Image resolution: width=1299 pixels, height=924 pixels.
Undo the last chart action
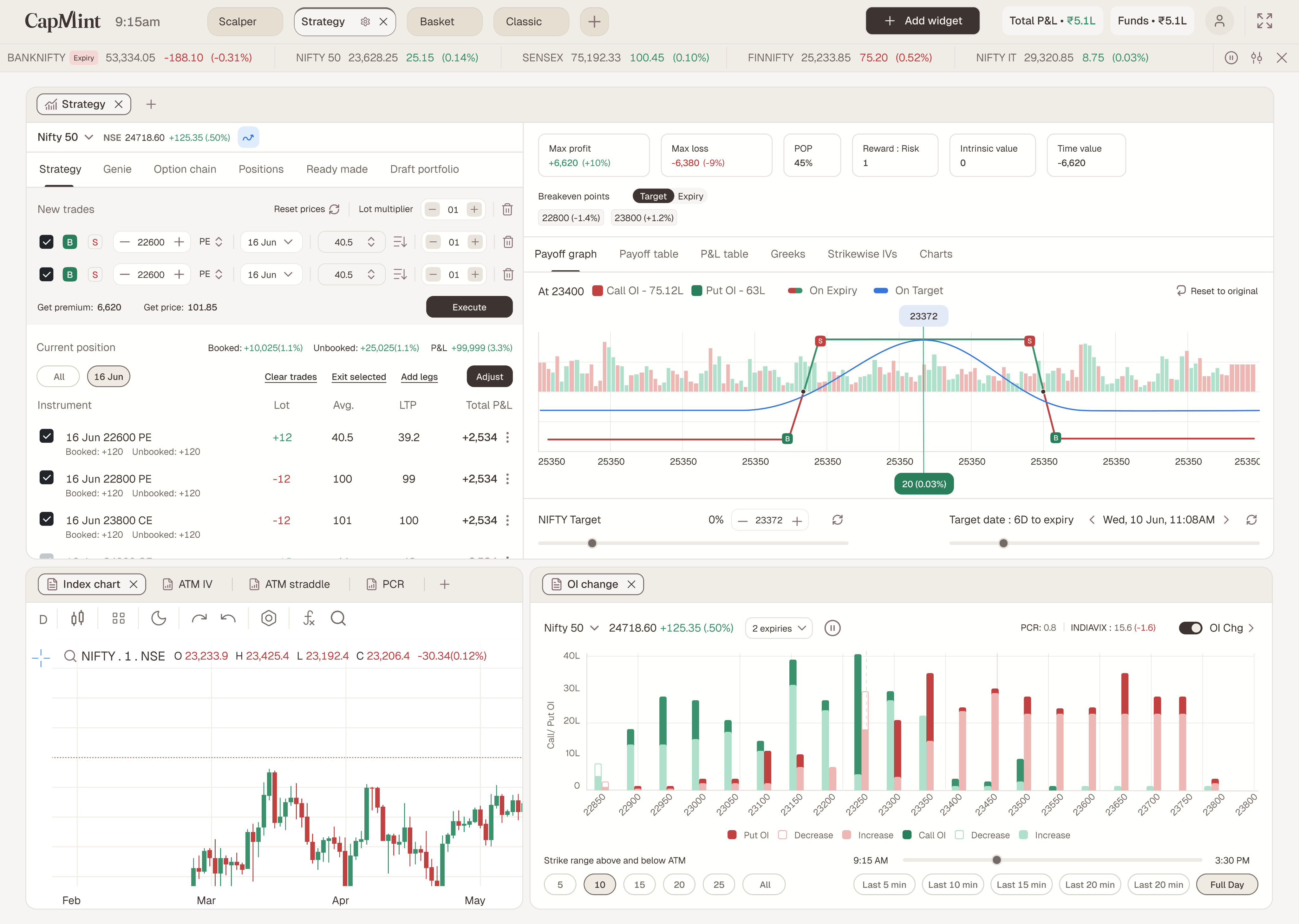pyautogui.click(x=228, y=619)
